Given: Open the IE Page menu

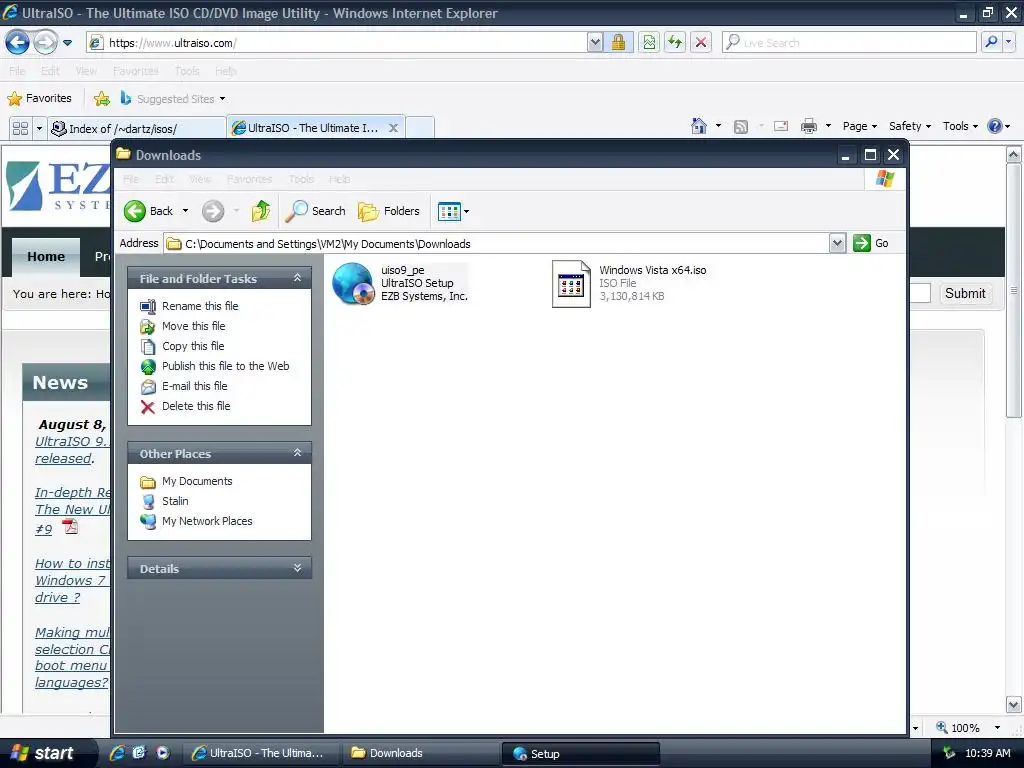Looking at the screenshot, I should [859, 126].
